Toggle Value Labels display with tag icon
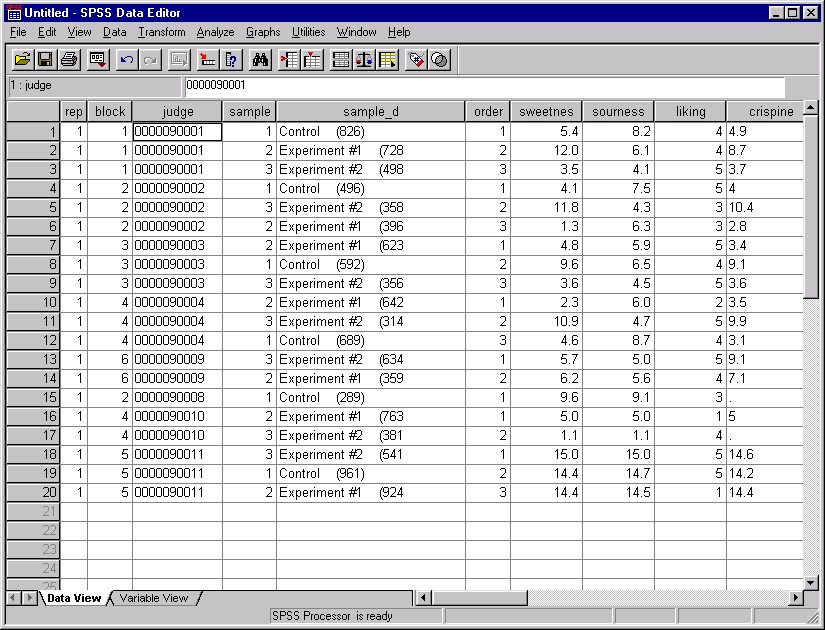The image size is (825, 630). click(x=415, y=60)
